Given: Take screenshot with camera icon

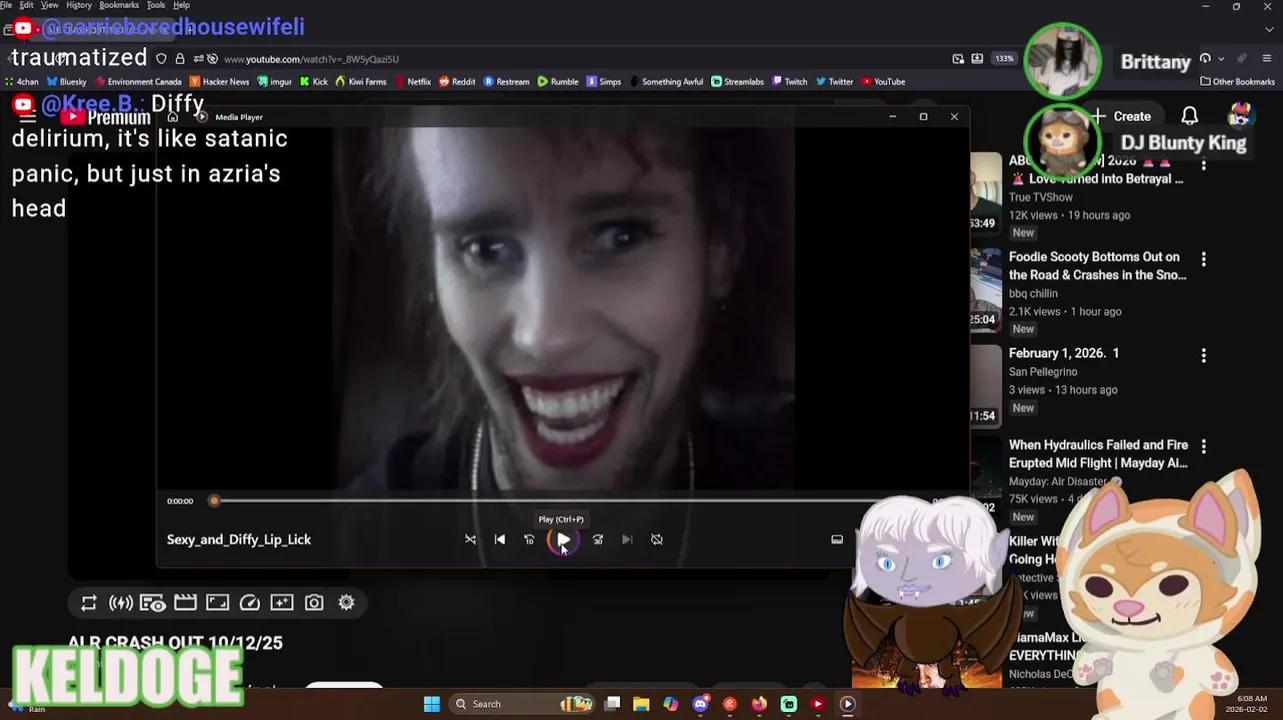Looking at the screenshot, I should coord(314,602).
